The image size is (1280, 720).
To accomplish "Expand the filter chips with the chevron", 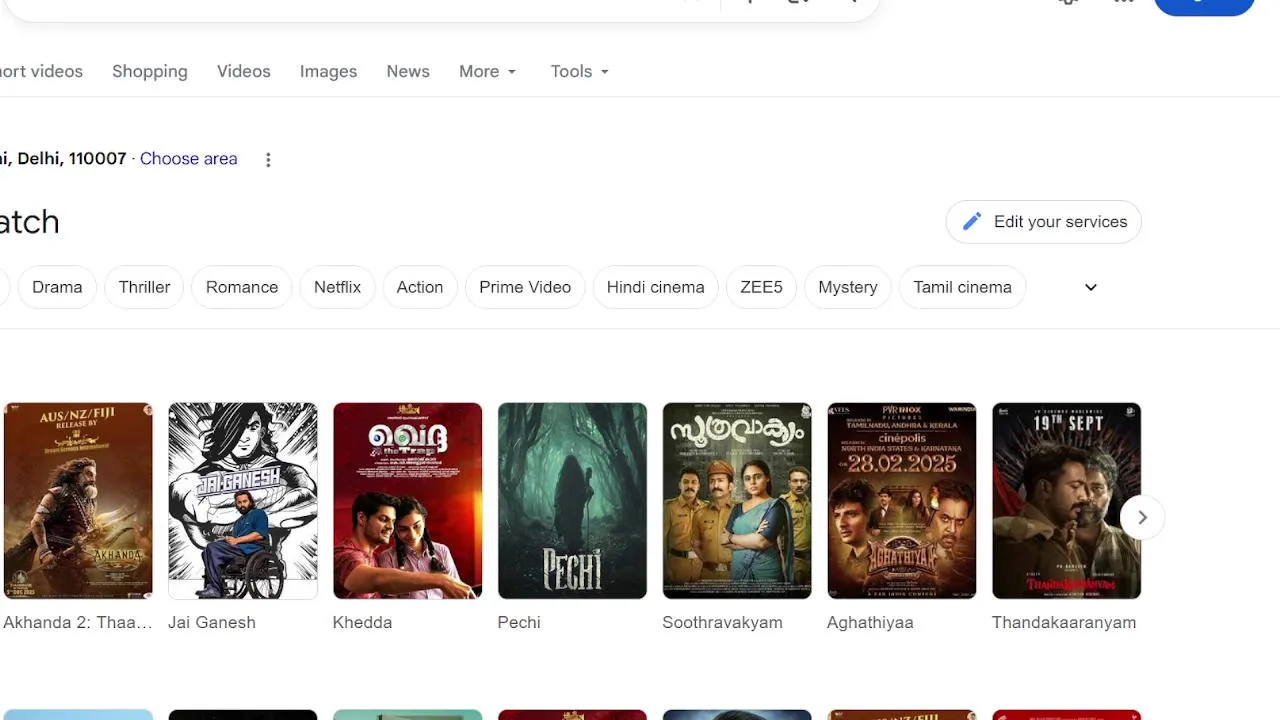I will coord(1091,287).
